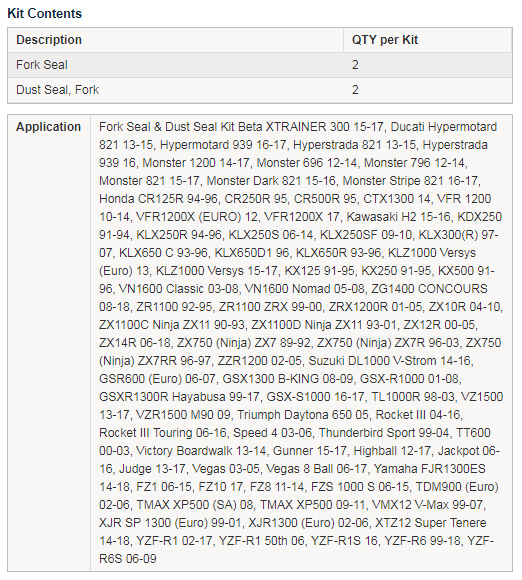This screenshot has width=522, height=580.
Task: Click the Yamaha FJR1300ES entry
Action: click(430, 469)
